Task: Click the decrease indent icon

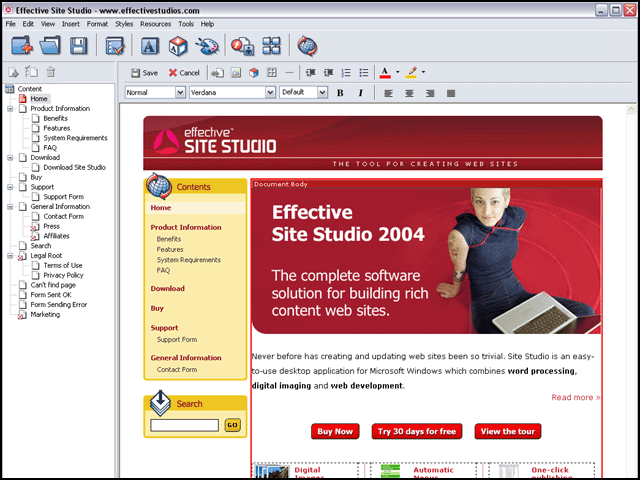Action: (x=311, y=73)
